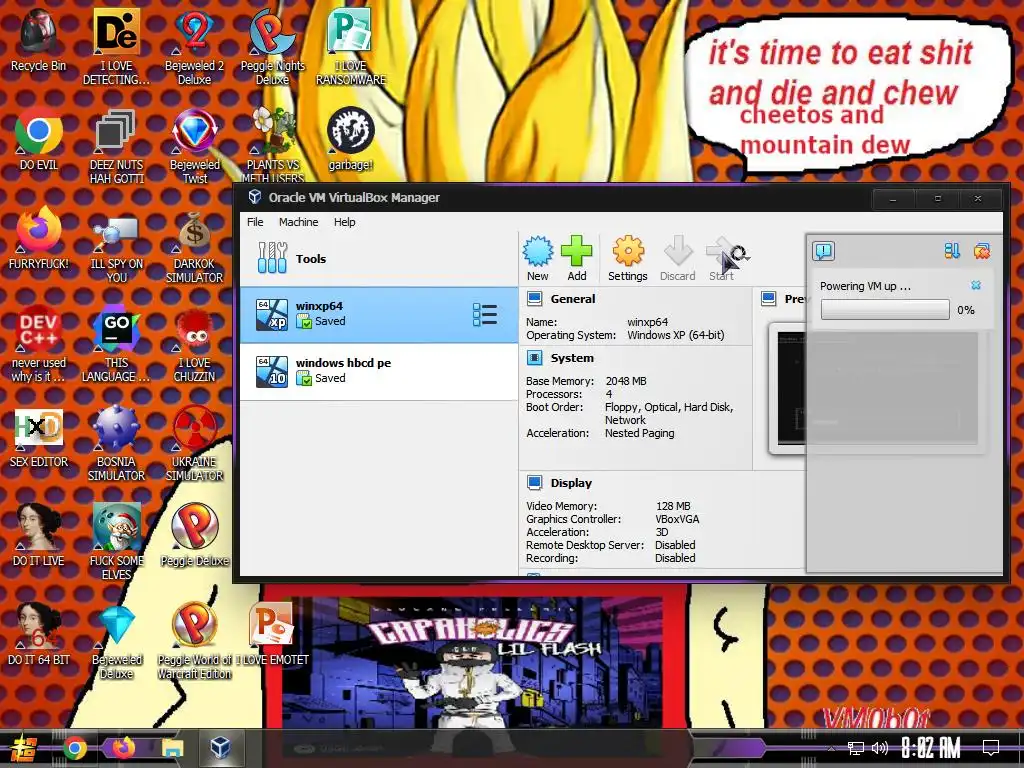Open the winxp64 machine list menu icon
Image resolution: width=1024 pixels, height=768 pixels.
(485, 315)
